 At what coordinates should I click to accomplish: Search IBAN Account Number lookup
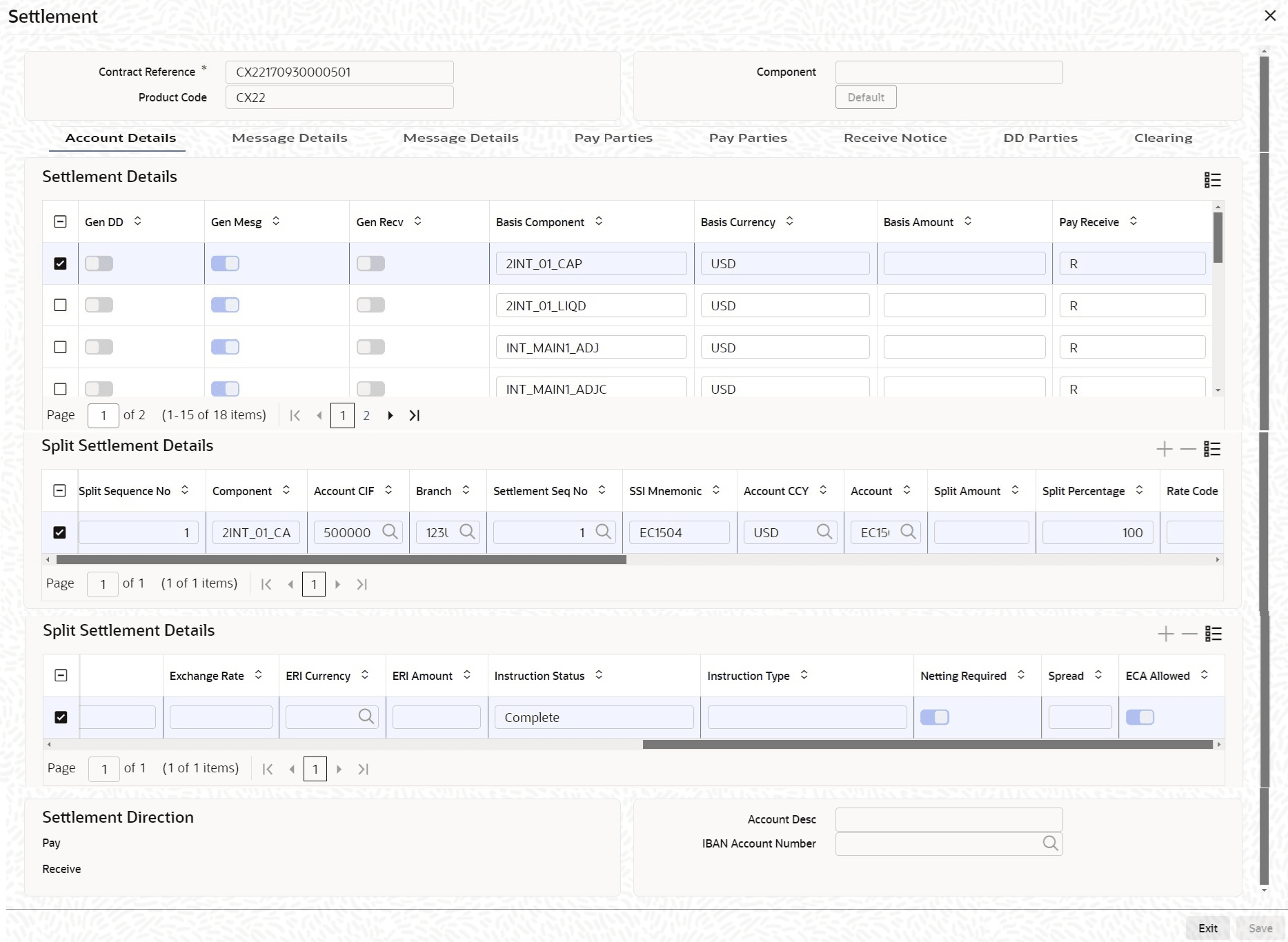[1050, 843]
